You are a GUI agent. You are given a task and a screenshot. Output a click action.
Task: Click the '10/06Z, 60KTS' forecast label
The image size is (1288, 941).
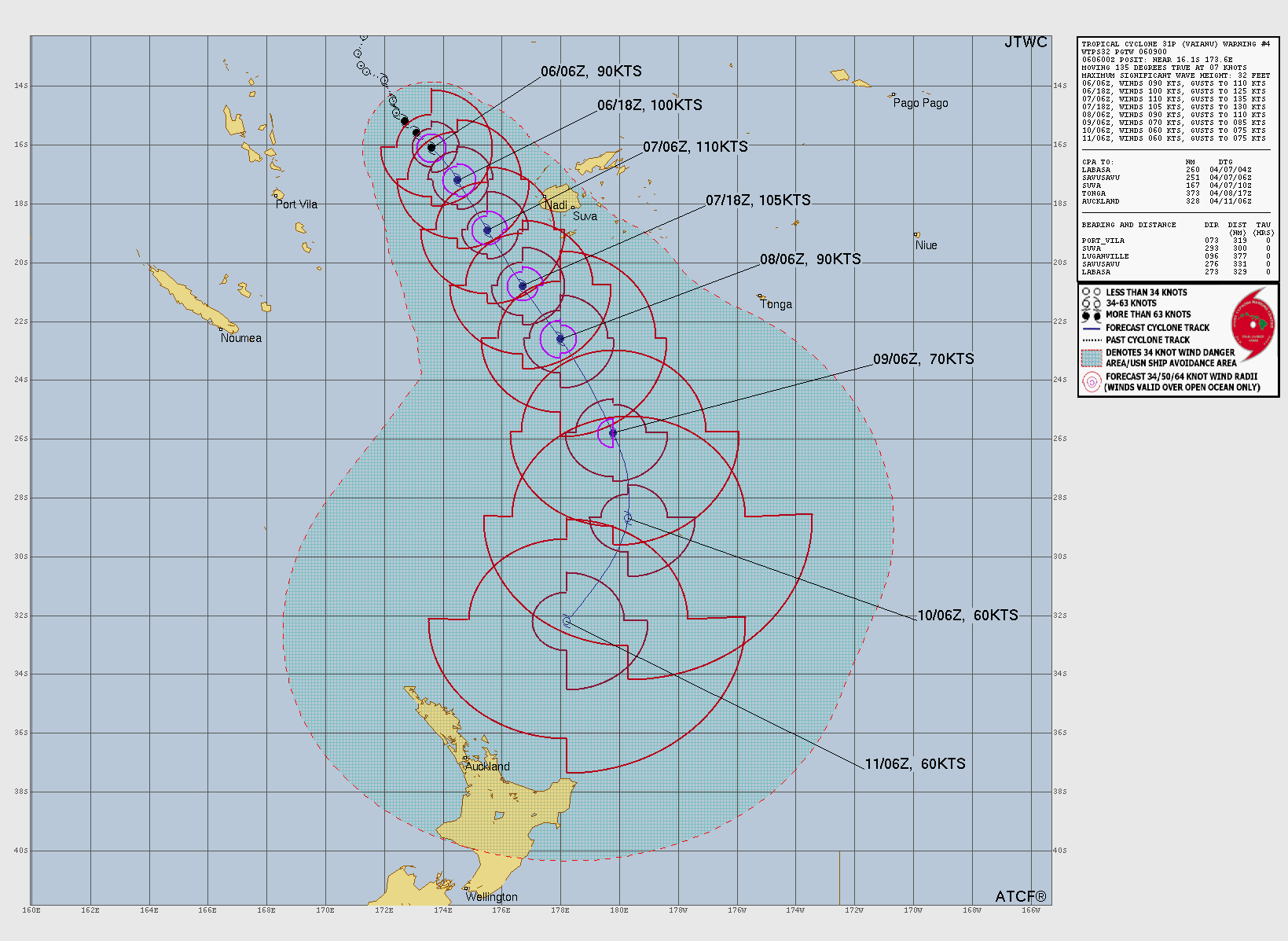[967, 616]
